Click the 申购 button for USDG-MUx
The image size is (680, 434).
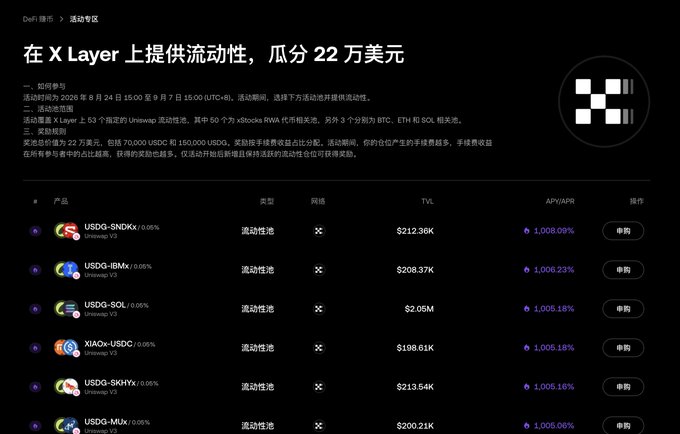[623, 425]
